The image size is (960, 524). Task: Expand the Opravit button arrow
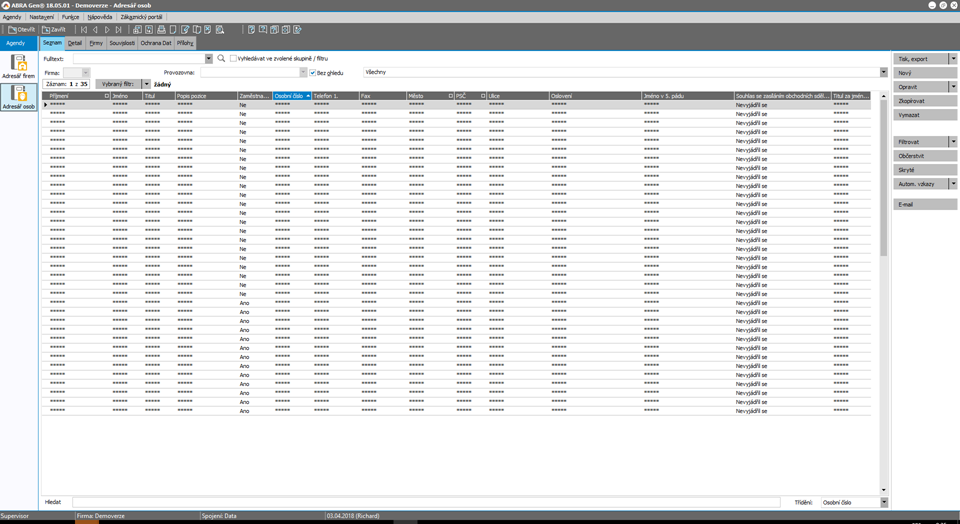(x=953, y=87)
